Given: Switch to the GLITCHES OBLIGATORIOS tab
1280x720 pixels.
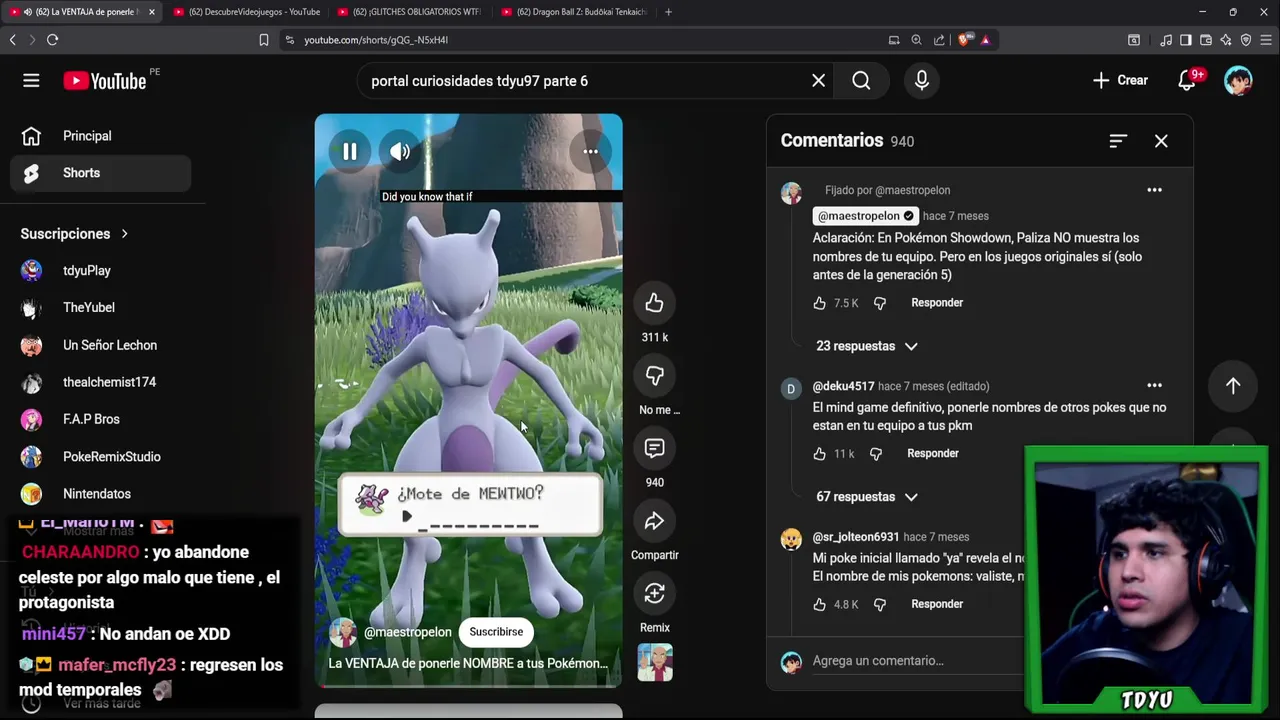Looking at the screenshot, I should click(410, 12).
